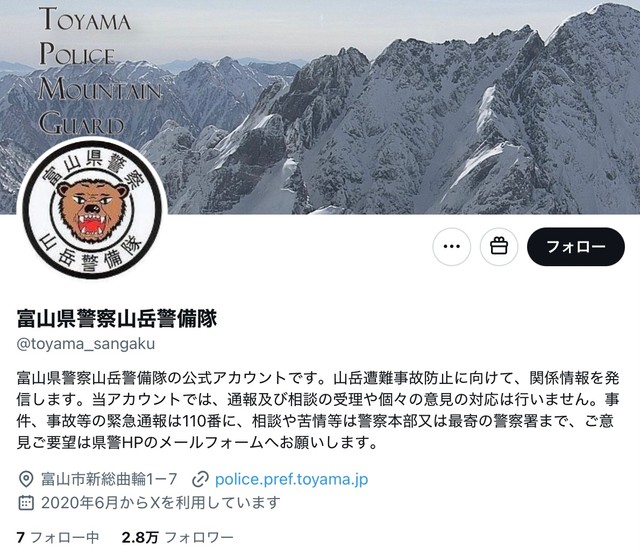Open the bear logo profile picture

point(92,208)
